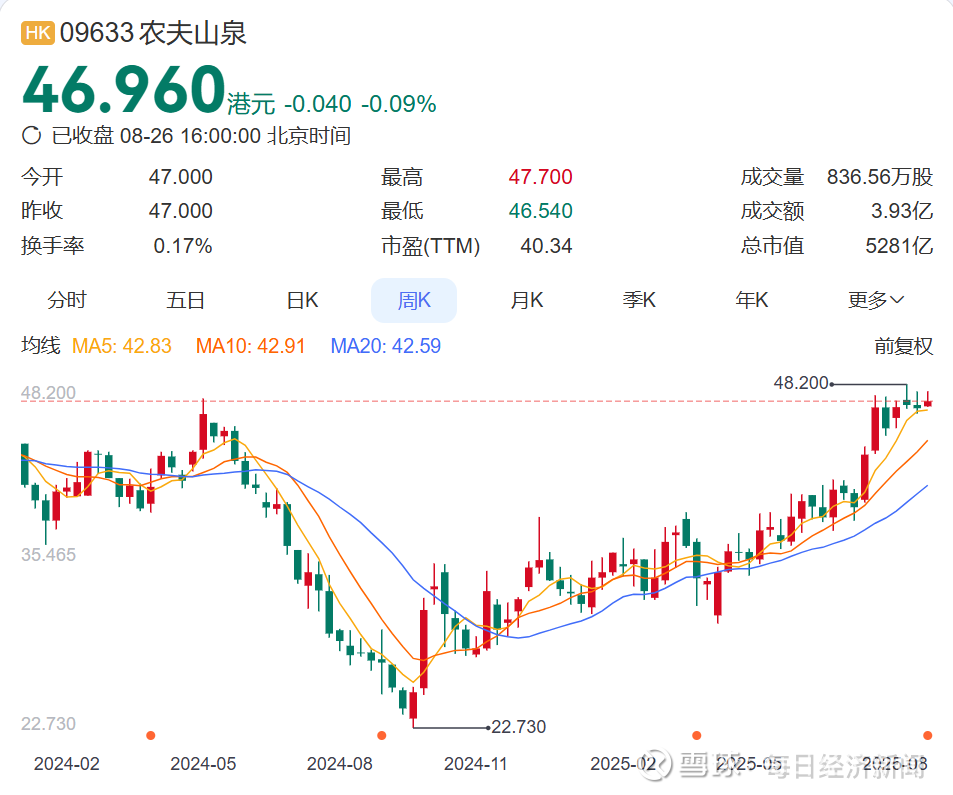Switch to the 年K chart tab
This screenshot has height=795, width=953.
(752, 300)
